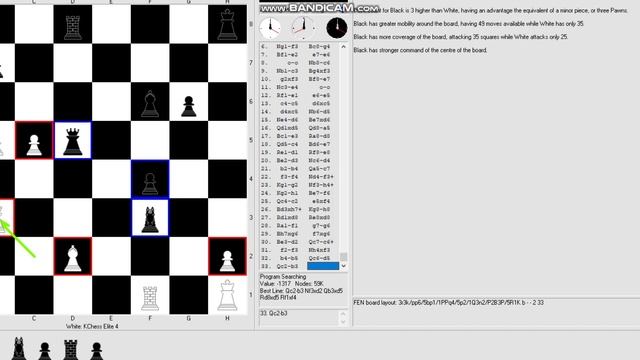Select black move f7xg6 in row 29
640x360 pixels.
pos(322,233)
